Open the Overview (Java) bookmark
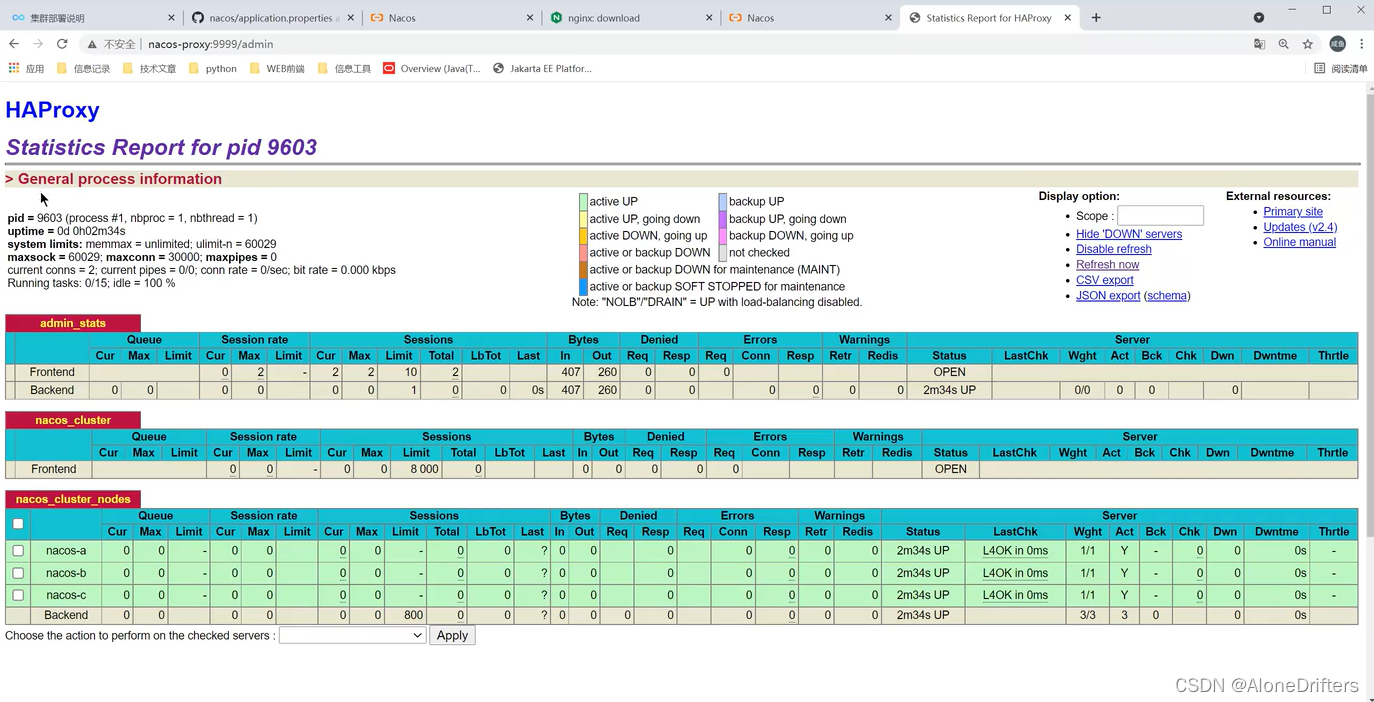 tap(432, 68)
